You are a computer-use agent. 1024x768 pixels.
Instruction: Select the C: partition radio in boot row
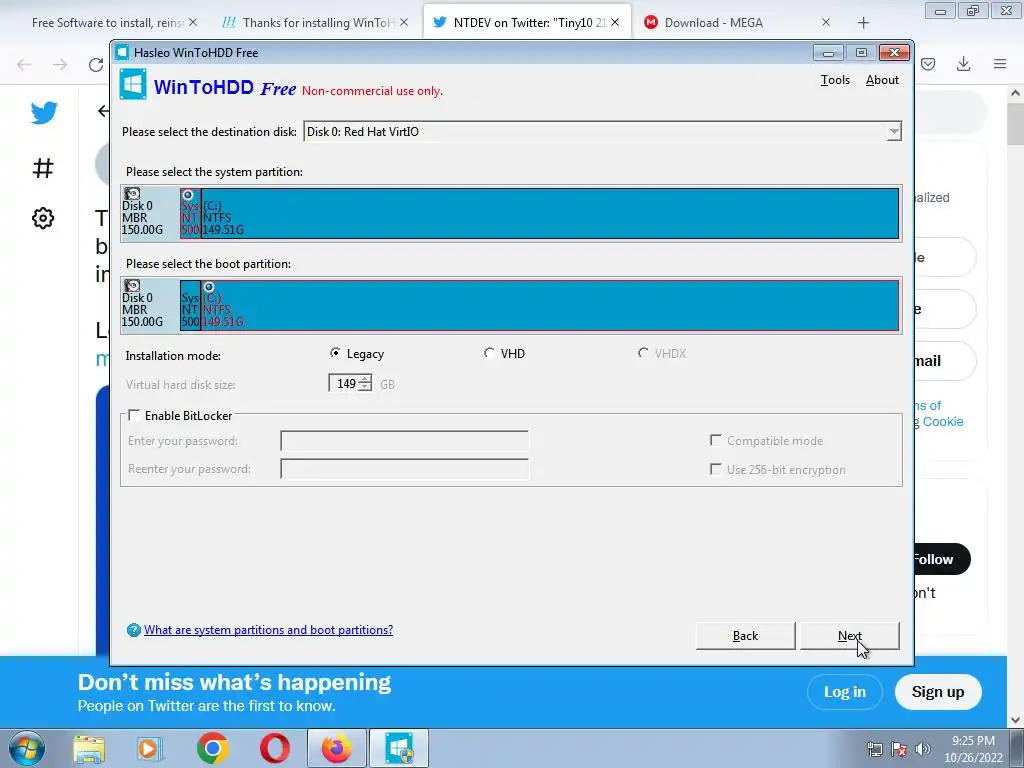point(209,287)
